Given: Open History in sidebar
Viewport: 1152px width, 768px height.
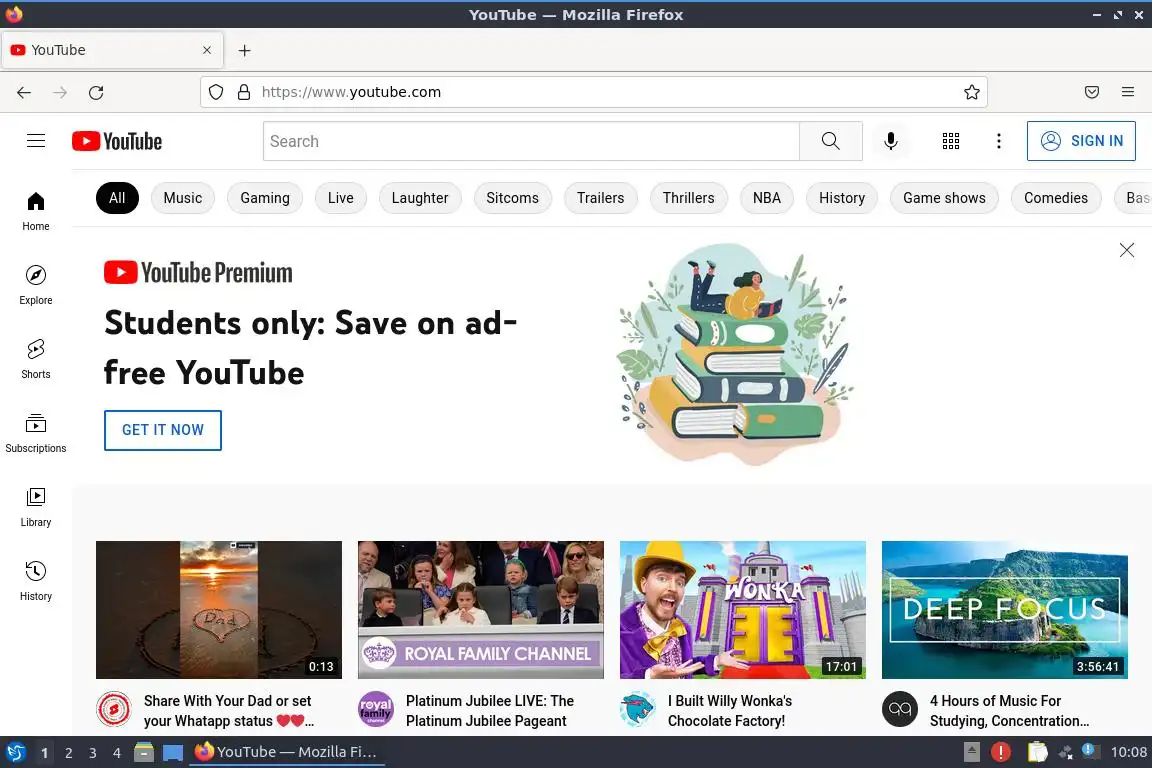Looking at the screenshot, I should (36, 581).
